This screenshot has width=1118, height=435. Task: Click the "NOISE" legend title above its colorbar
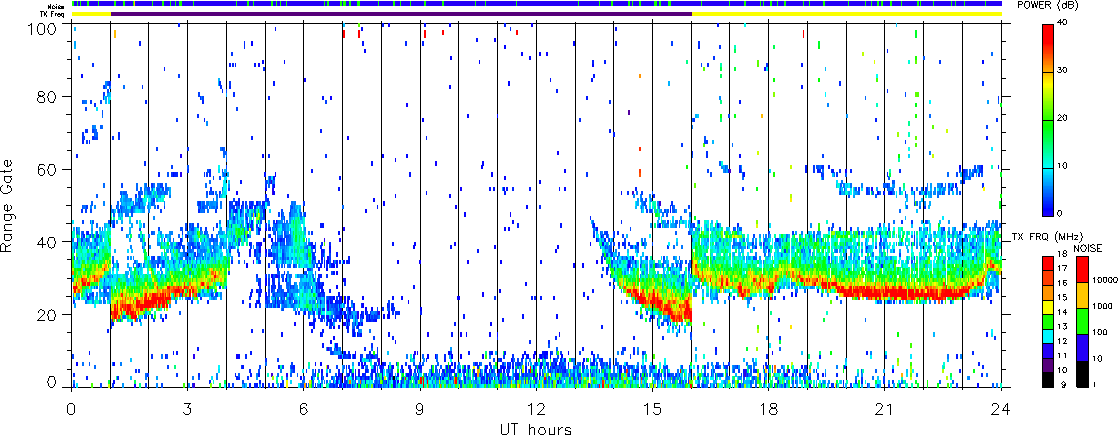coord(1088,247)
